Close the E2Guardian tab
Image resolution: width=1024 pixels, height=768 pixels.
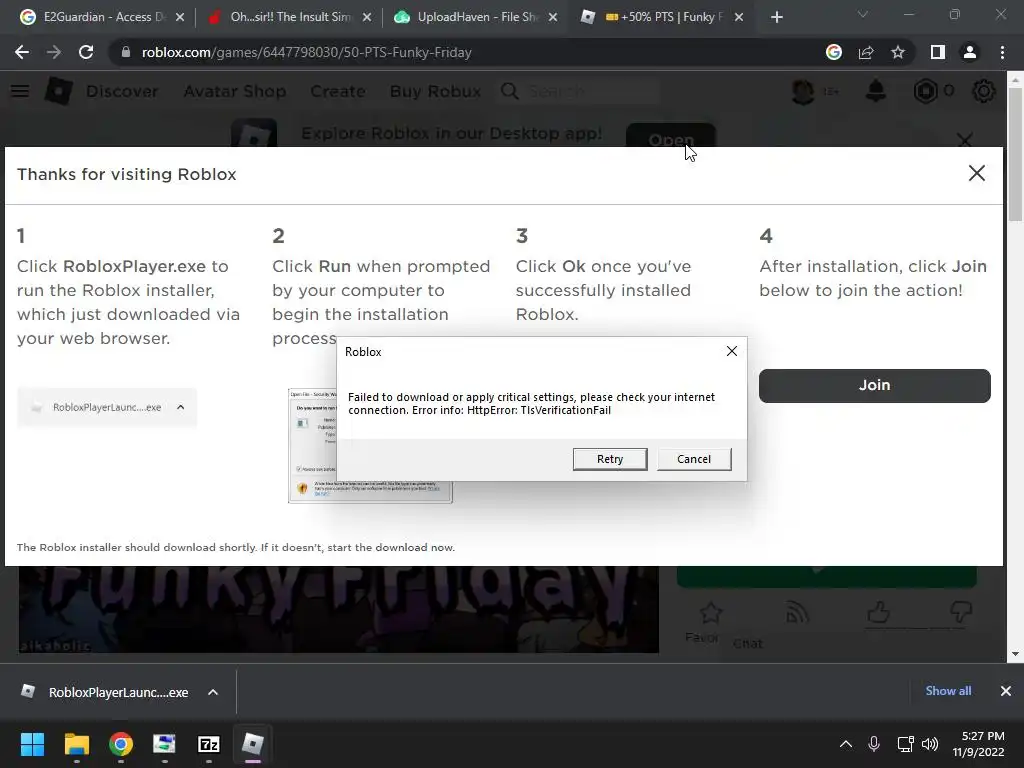pos(180,17)
